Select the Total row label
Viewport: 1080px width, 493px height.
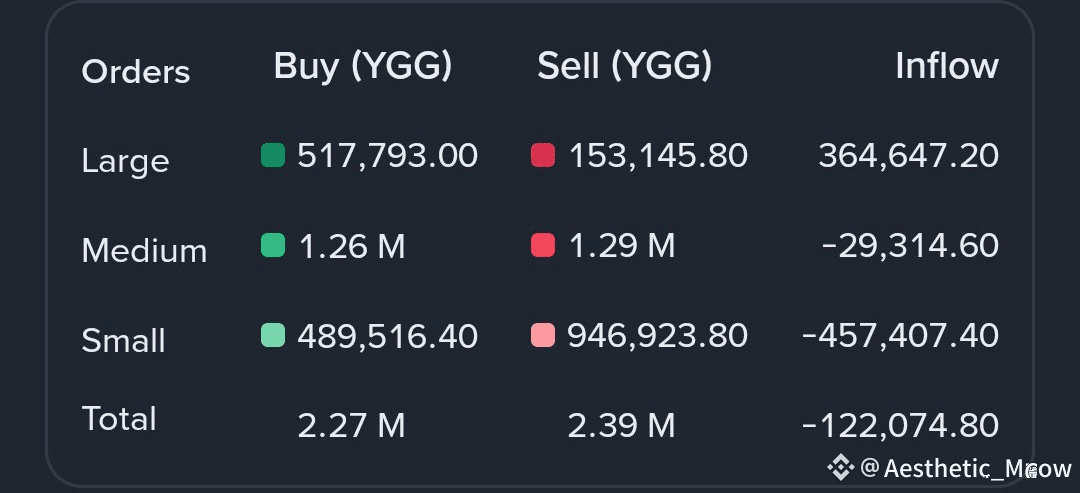119,418
